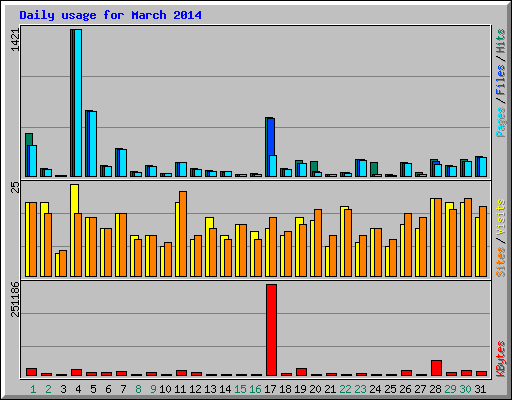Screen dimensions: 512x400
Task: Click the tallest cyan pages bar on day 4
Action: coord(78,103)
